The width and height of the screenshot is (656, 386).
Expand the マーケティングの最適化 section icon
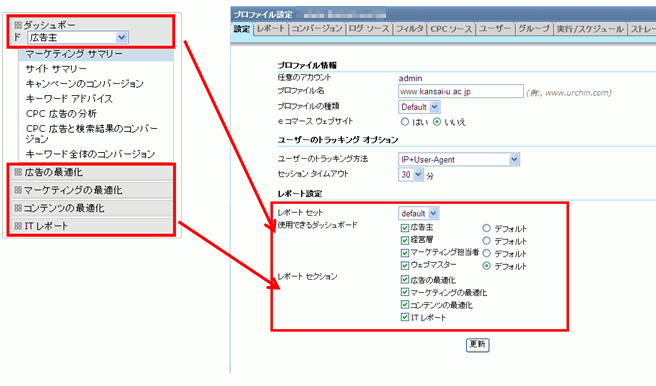pos(18,190)
